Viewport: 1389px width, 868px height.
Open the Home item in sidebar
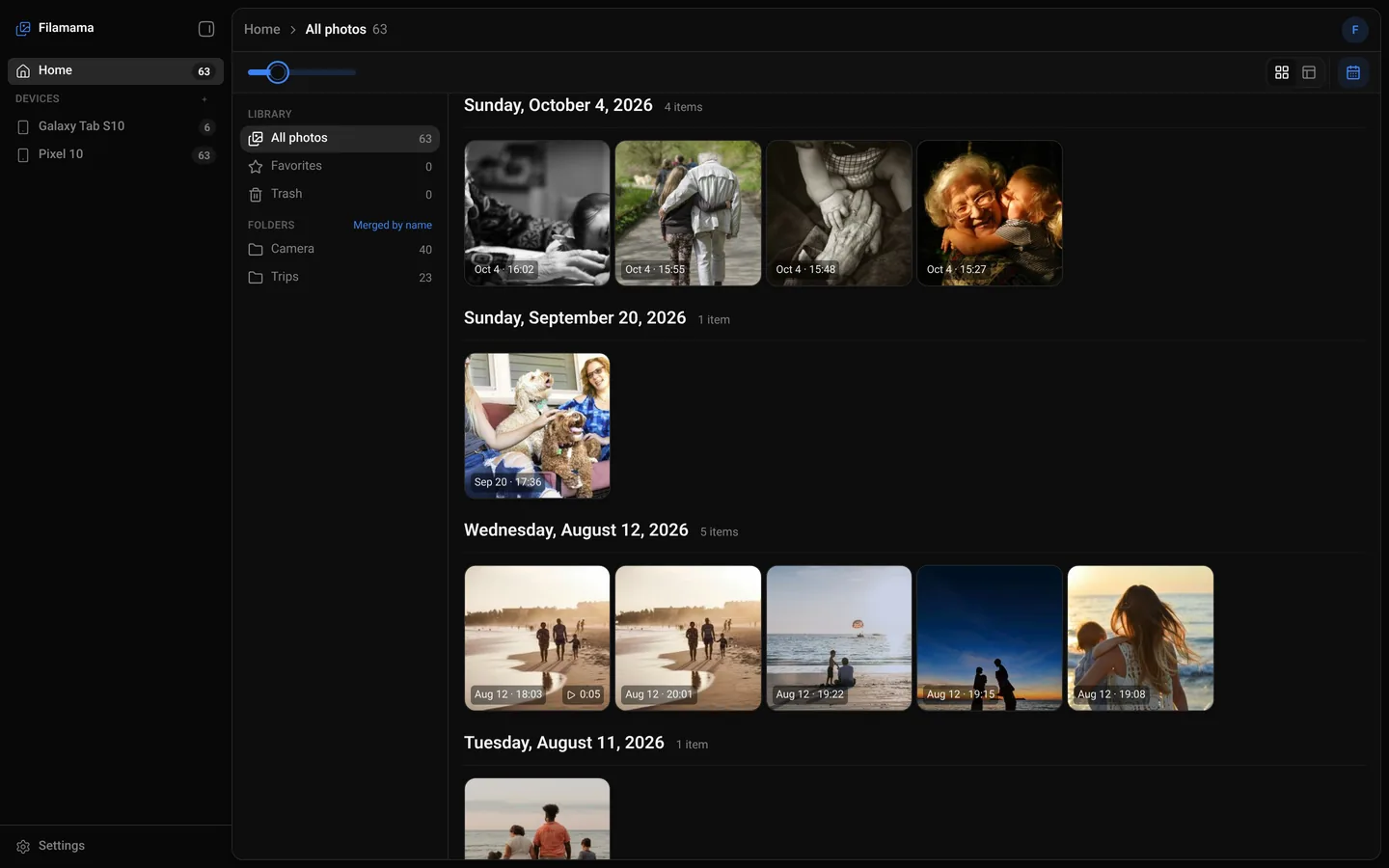point(116,71)
